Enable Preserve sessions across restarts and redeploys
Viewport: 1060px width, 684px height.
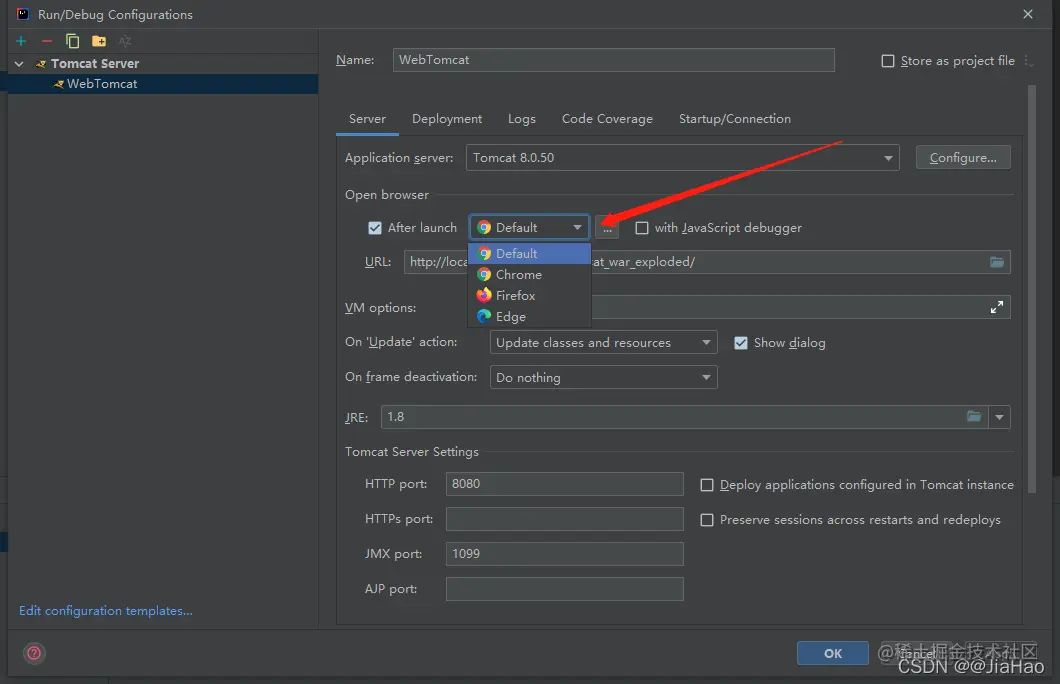[x=706, y=520]
